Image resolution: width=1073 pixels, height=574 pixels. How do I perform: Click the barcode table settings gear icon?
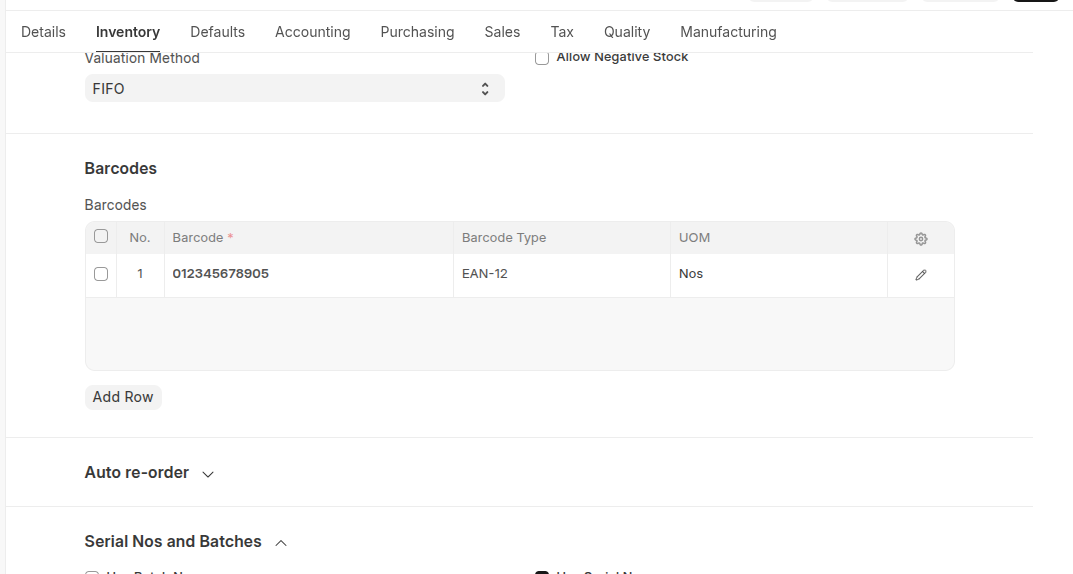(x=920, y=239)
